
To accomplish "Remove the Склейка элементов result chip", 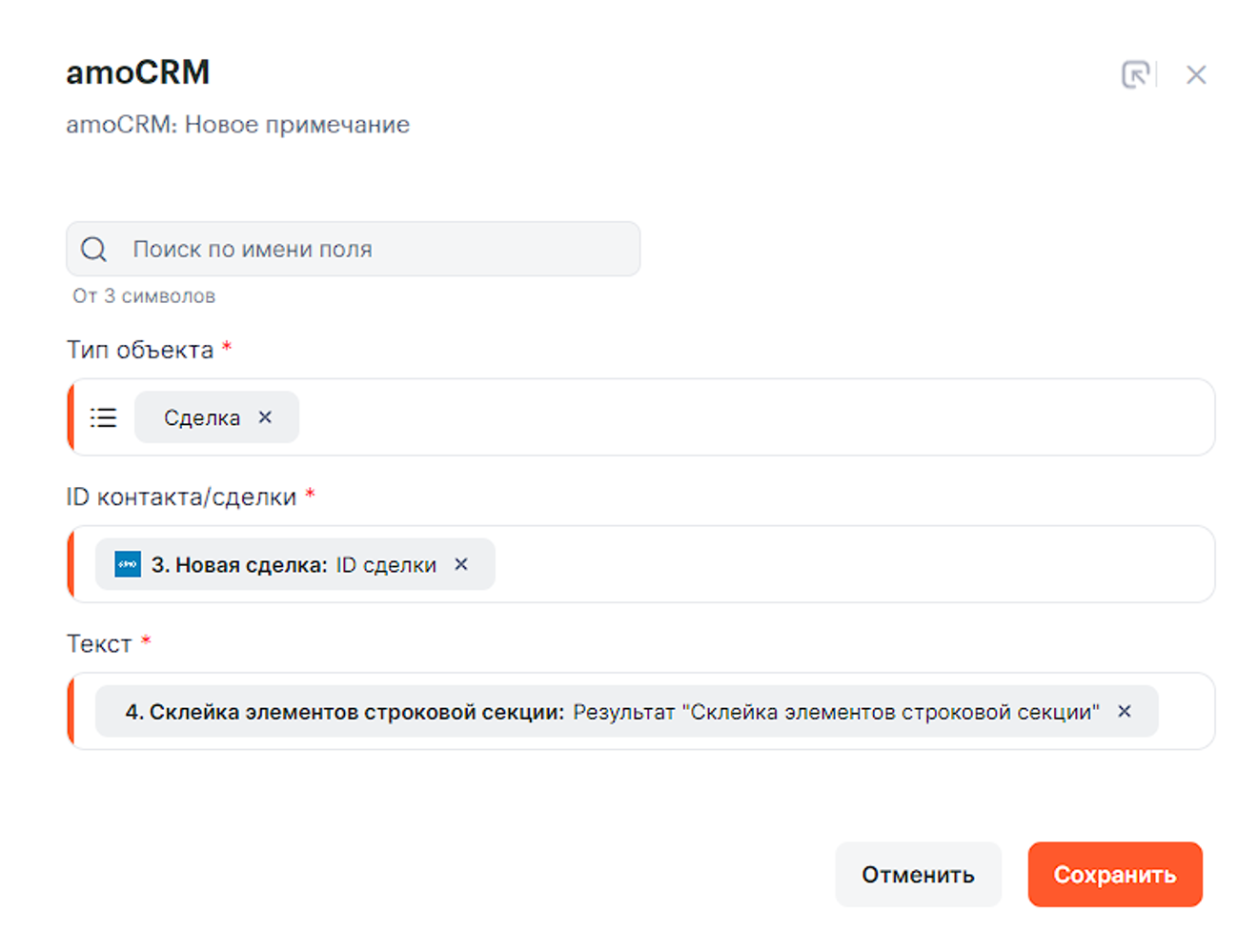I will (1125, 711).
